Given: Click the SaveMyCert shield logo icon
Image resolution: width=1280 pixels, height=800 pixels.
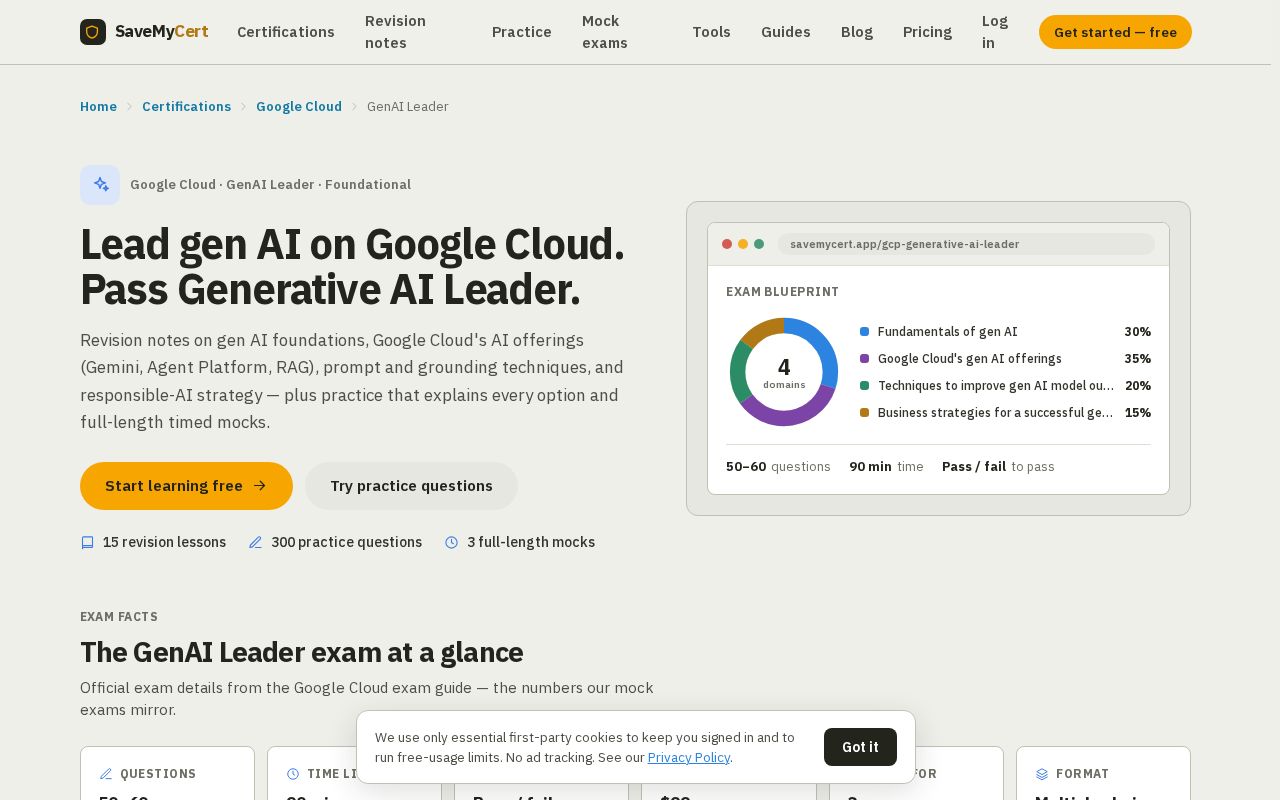Looking at the screenshot, I should (x=93, y=32).
